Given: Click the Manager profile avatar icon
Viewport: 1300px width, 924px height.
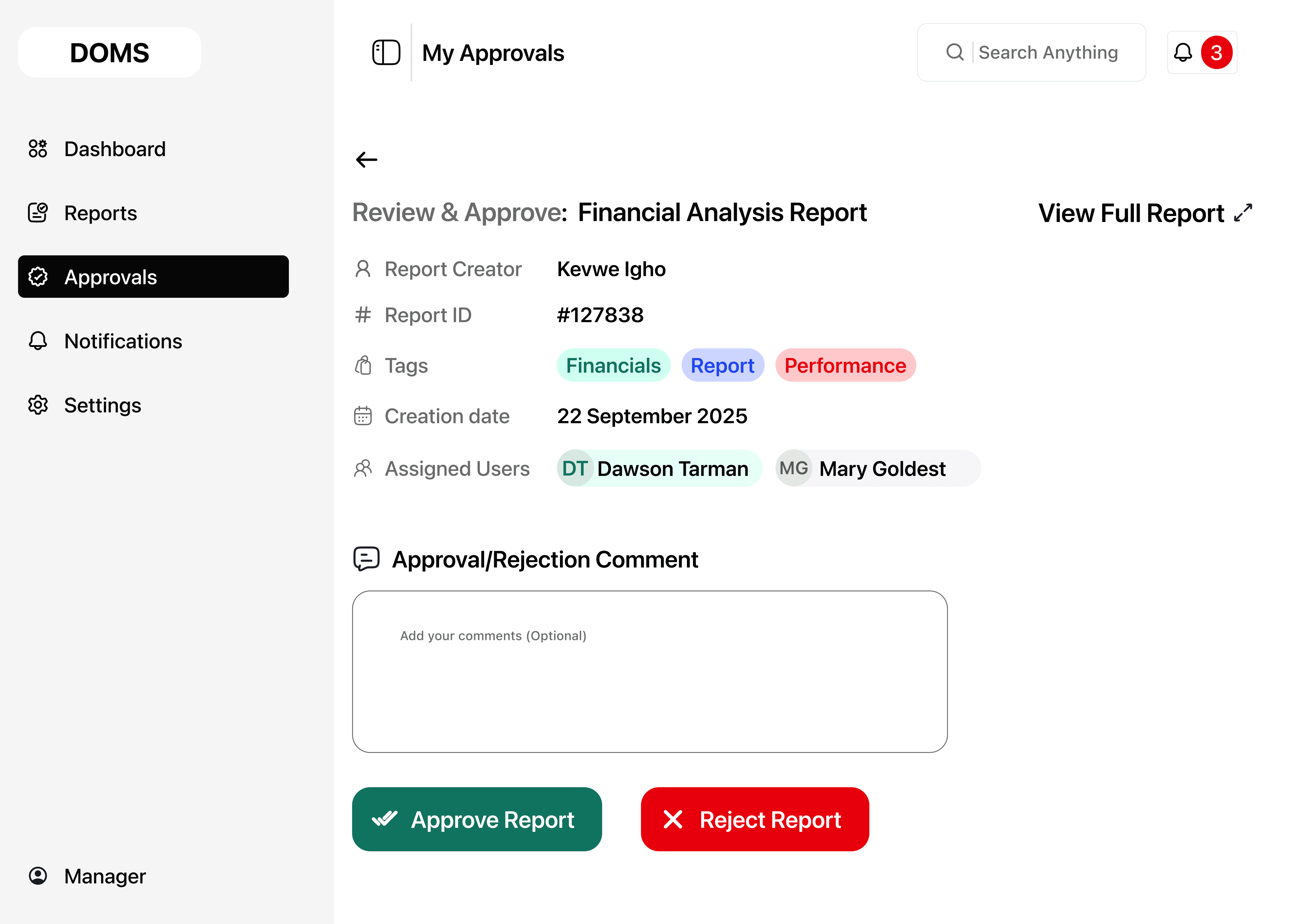Looking at the screenshot, I should (x=38, y=876).
